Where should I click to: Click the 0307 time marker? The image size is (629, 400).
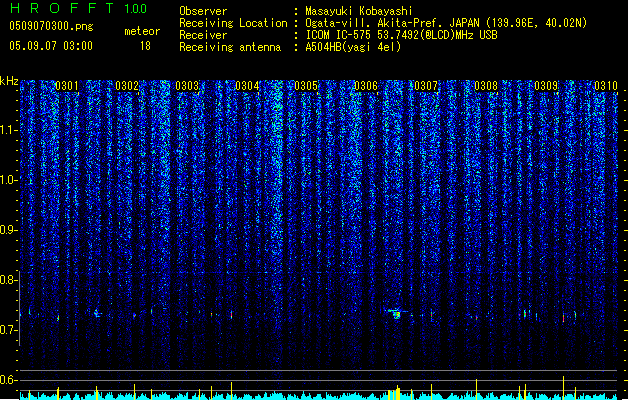426,86
